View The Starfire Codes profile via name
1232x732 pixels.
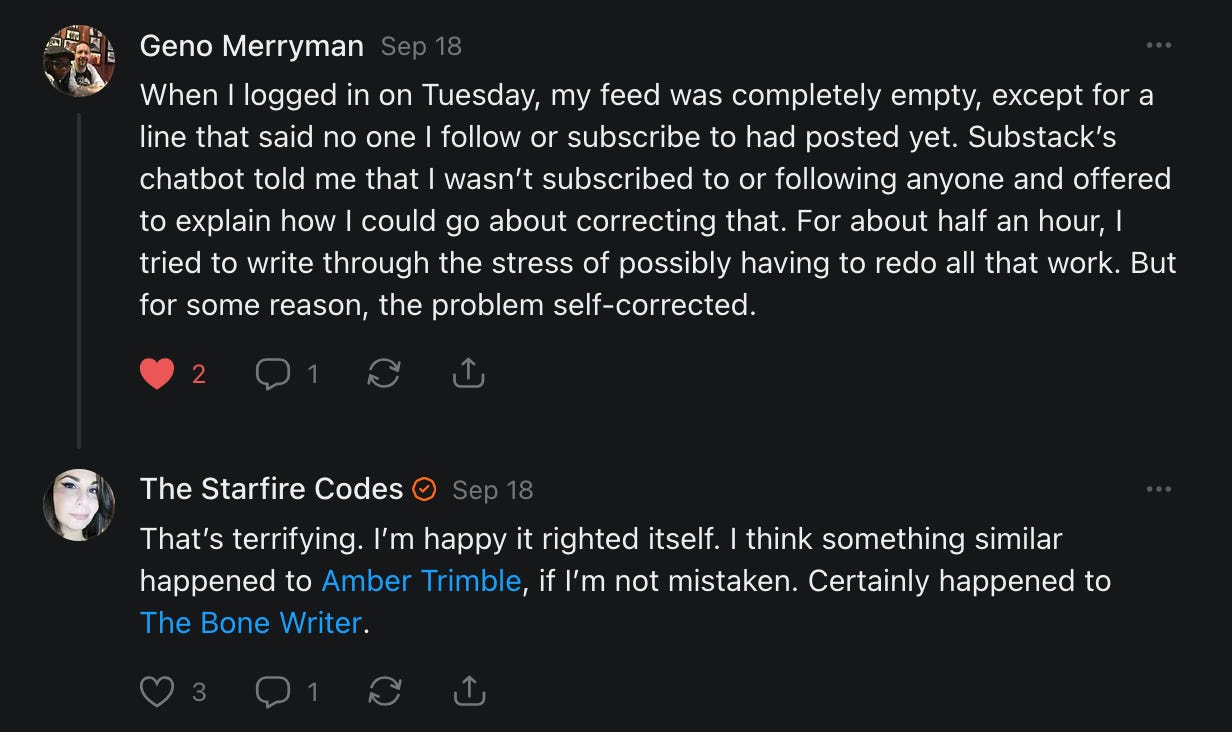(x=271, y=489)
